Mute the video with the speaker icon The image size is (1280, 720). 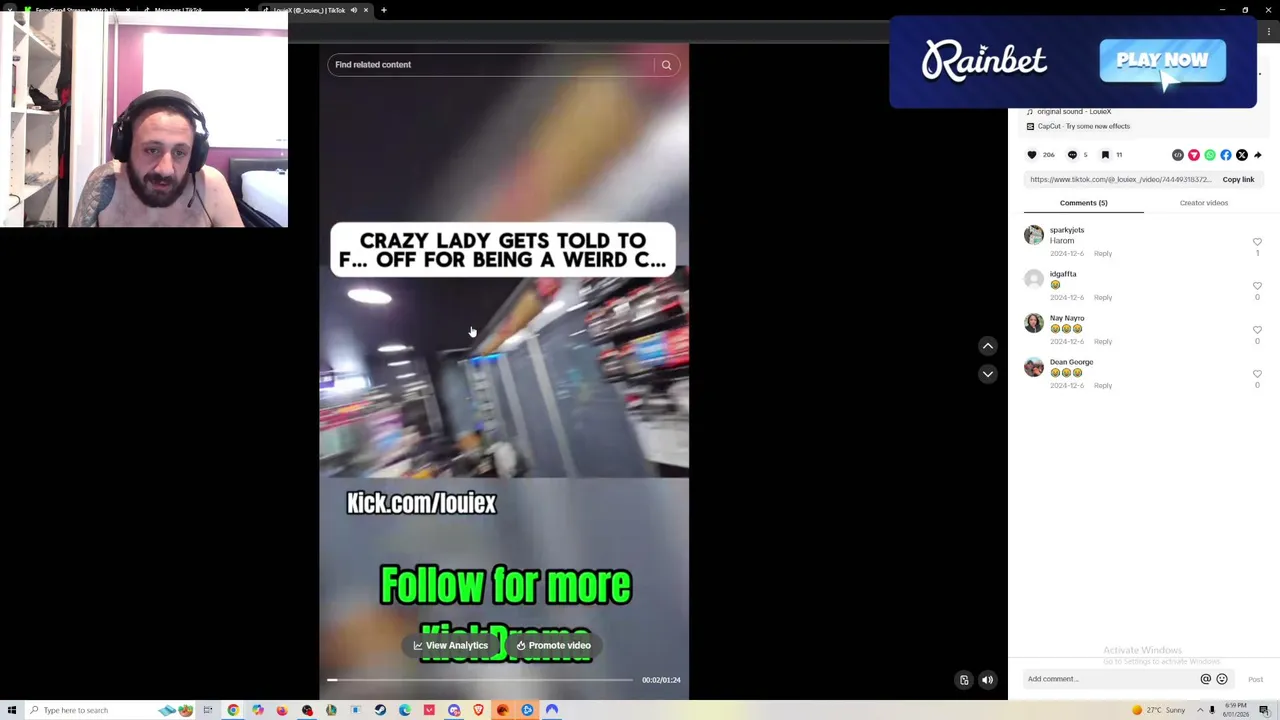[988, 680]
